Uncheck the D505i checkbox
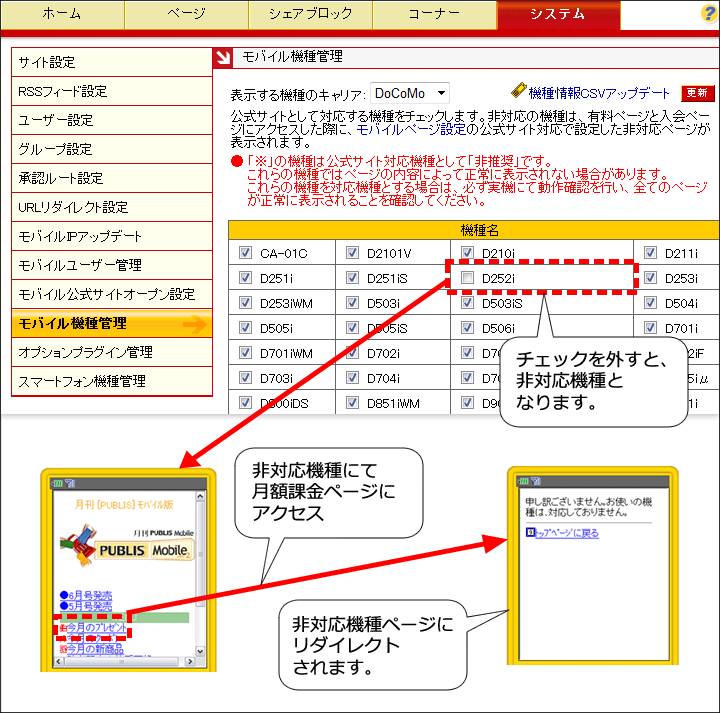 245,327
